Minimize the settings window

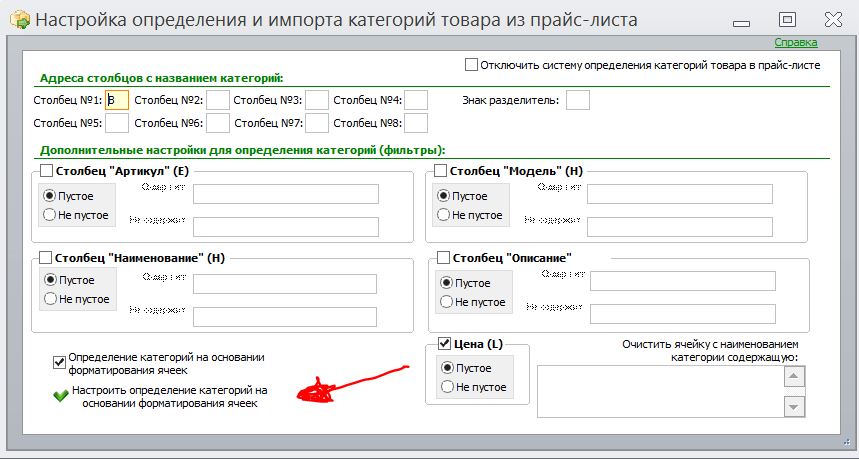pos(741,23)
